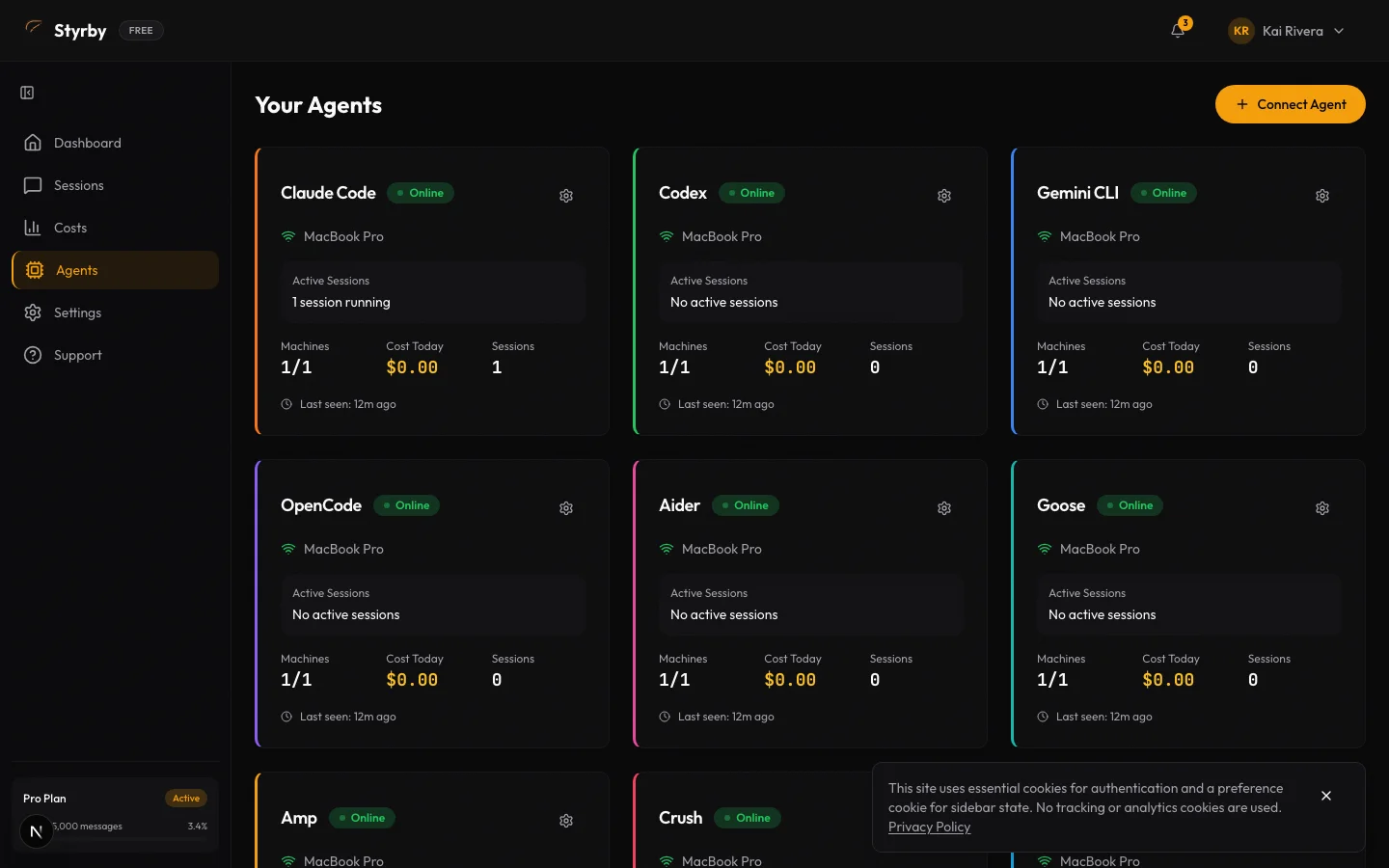This screenshot has height=868, width=1389.
Task: Click the Online badge on Aider
Action: point(745,505)
